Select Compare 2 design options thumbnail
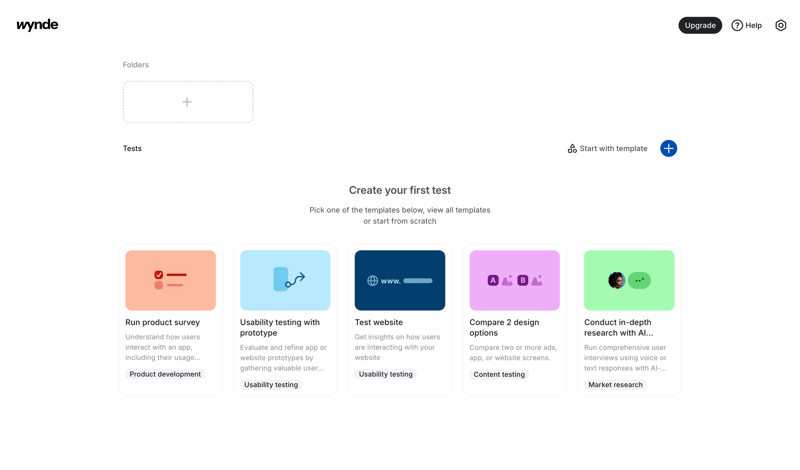 [514, 280]
